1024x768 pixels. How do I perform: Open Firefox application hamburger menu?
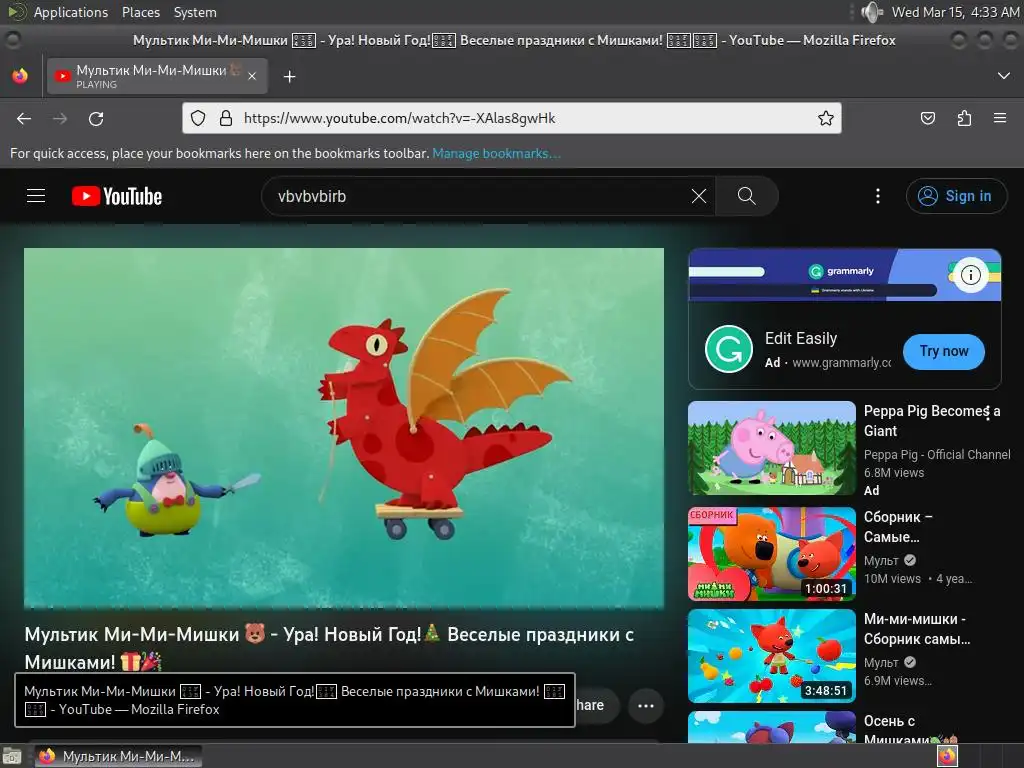(1000, 118)
